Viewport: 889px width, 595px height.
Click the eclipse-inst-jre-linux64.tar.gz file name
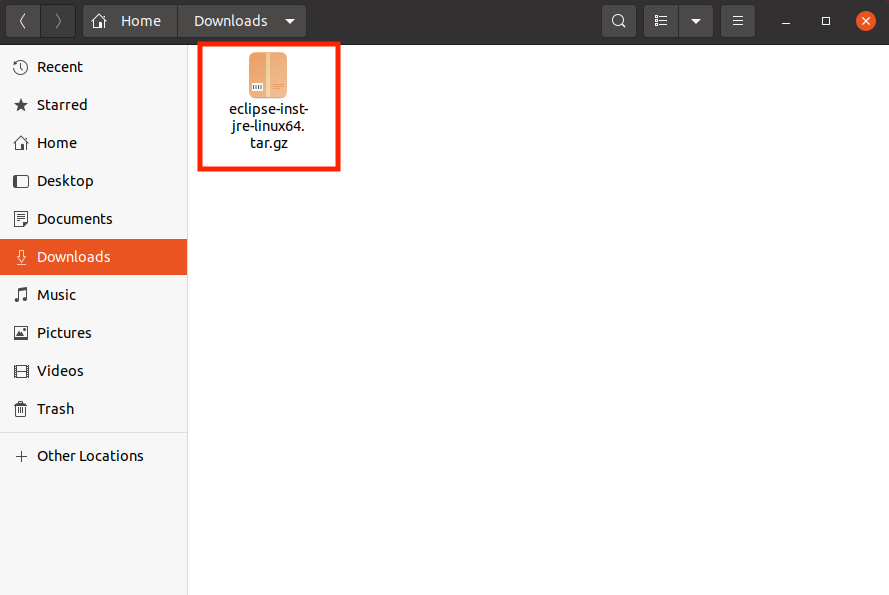coord(269,126)
